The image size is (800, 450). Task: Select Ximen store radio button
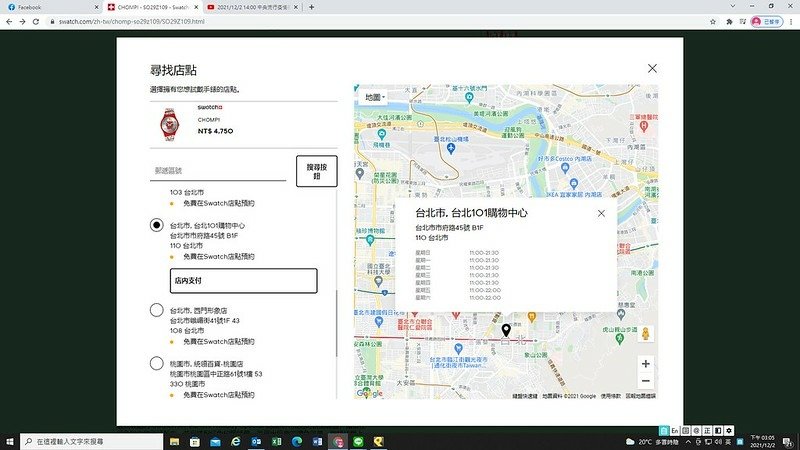pyautogui.click(x=157, y=310)
